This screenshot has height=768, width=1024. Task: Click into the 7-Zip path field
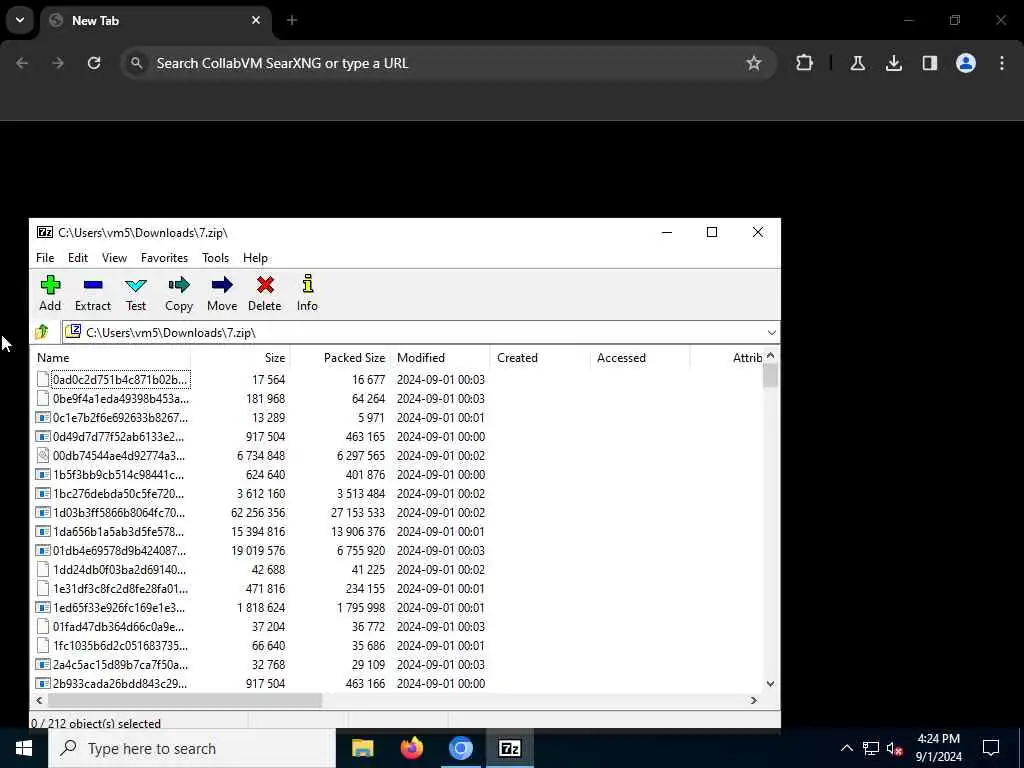(418, 332)
